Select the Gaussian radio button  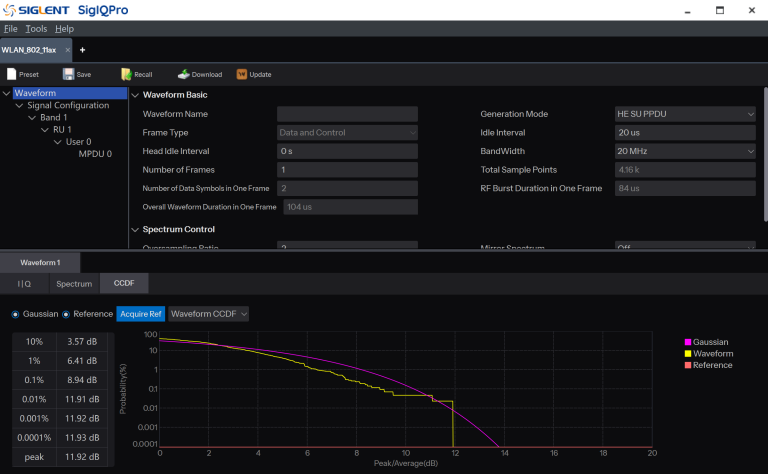coord(15,314)
